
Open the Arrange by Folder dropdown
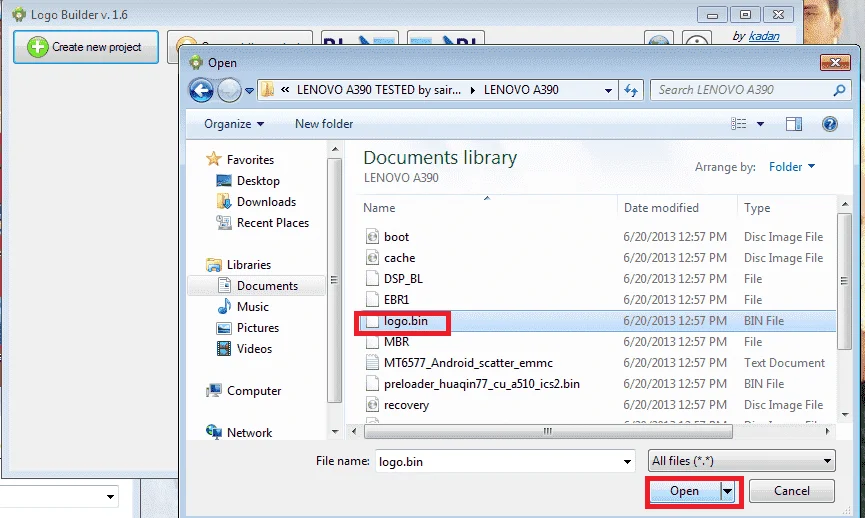coord(792,167)
